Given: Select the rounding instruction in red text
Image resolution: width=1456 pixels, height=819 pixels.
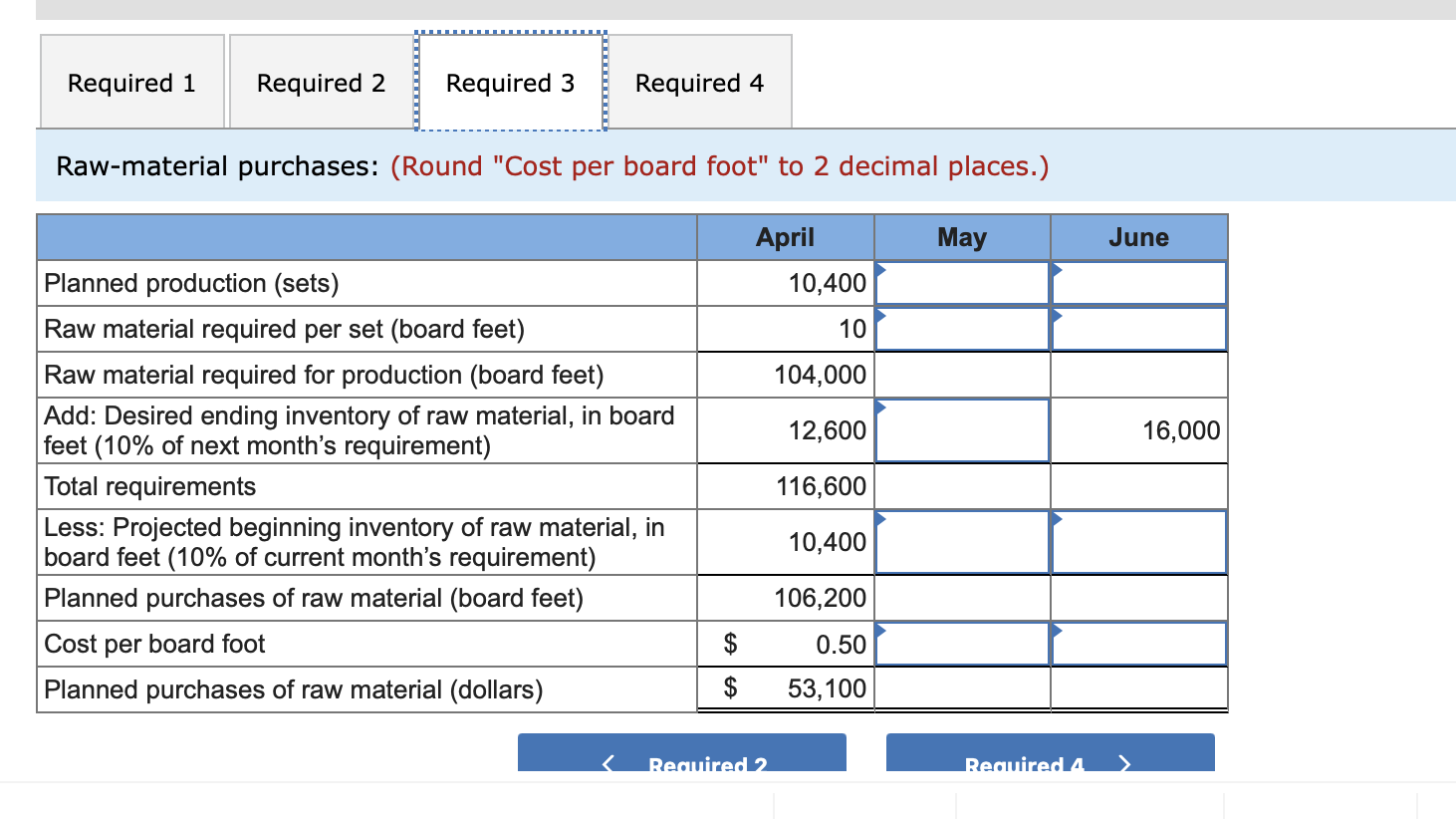Looking at the screenshot, I should (x=719, y=165).
